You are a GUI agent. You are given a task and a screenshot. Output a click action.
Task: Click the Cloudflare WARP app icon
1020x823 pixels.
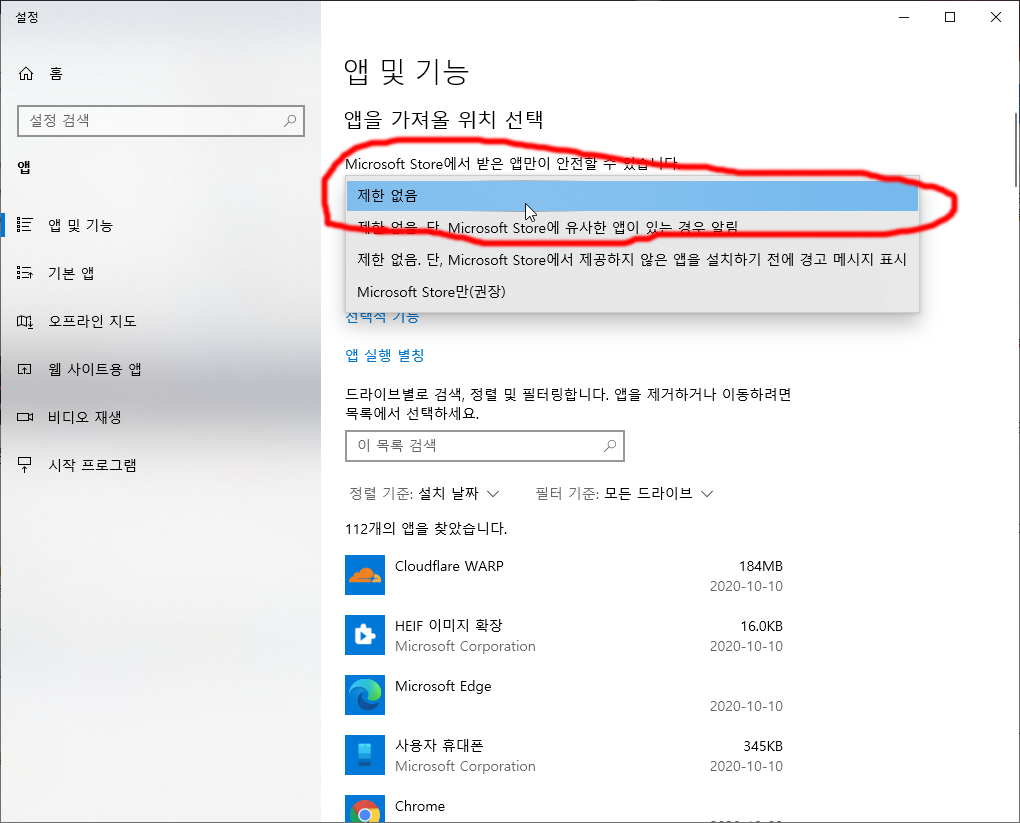point(364,575)
